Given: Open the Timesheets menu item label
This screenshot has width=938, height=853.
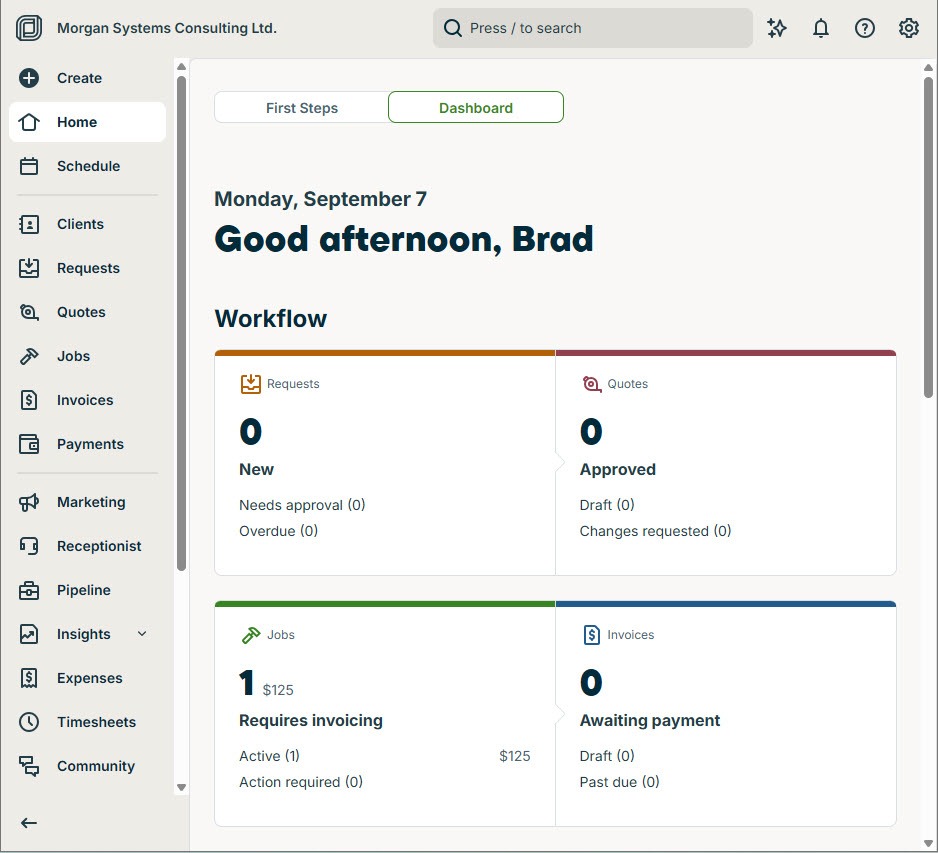Looking at the screenshot, I should (96, 722).
